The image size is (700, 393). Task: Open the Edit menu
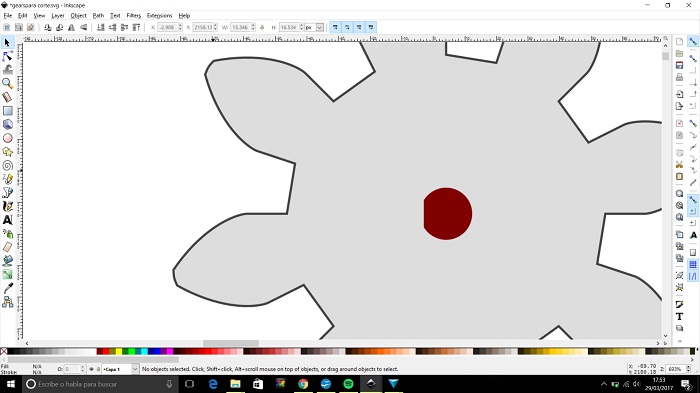pyautogui.click(x=22, y=16)
